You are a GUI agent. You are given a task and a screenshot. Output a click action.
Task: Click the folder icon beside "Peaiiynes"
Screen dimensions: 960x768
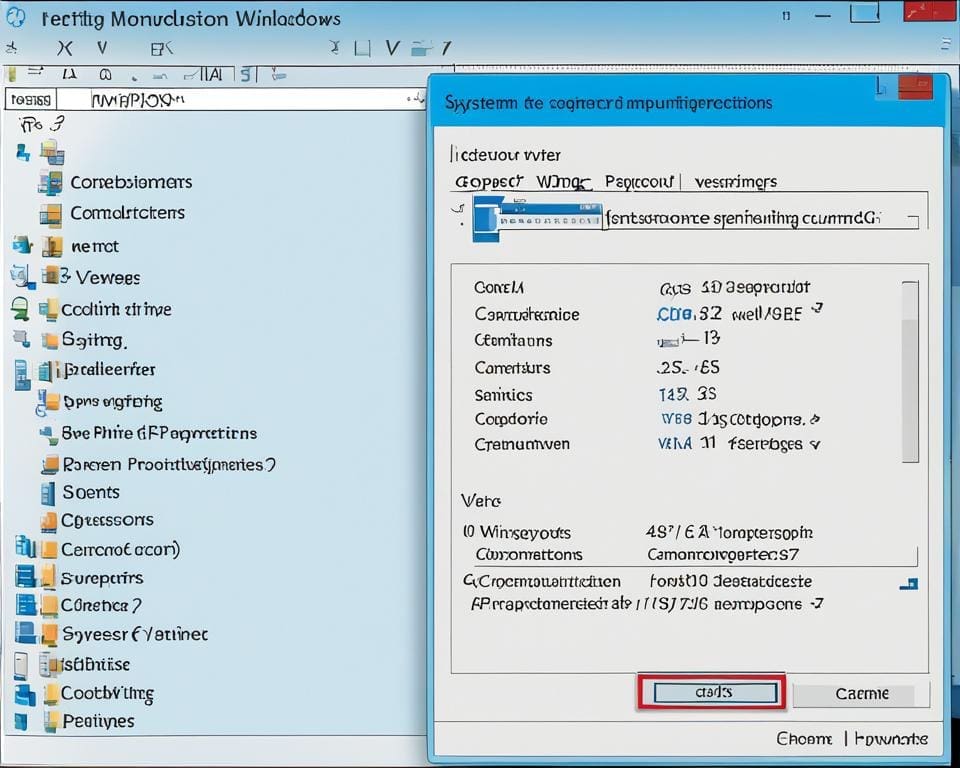click(x=51, y=721)
